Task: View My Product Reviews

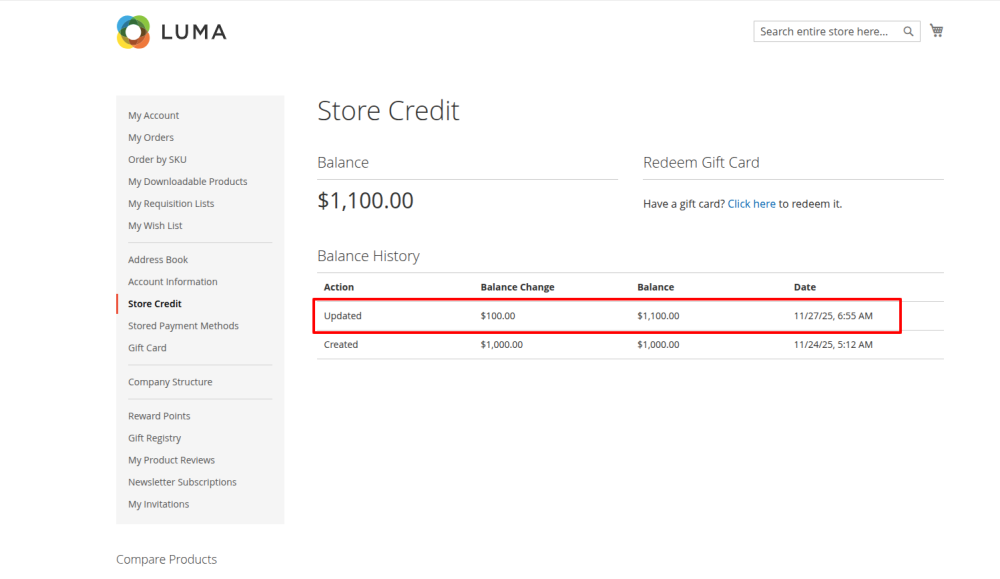Action: (x=171, y=460)
